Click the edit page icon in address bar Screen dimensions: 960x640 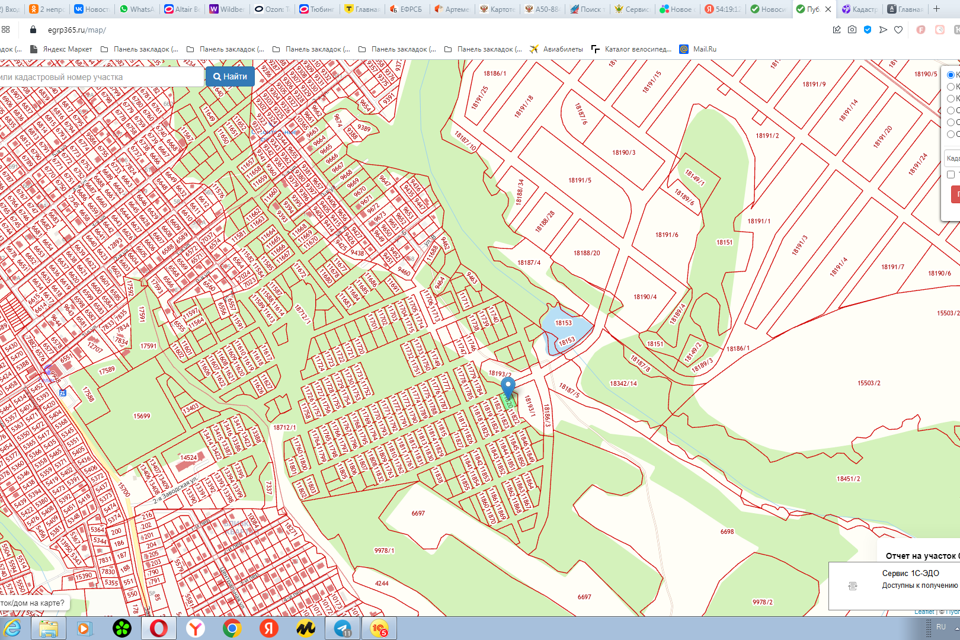(x=836, y=30)
